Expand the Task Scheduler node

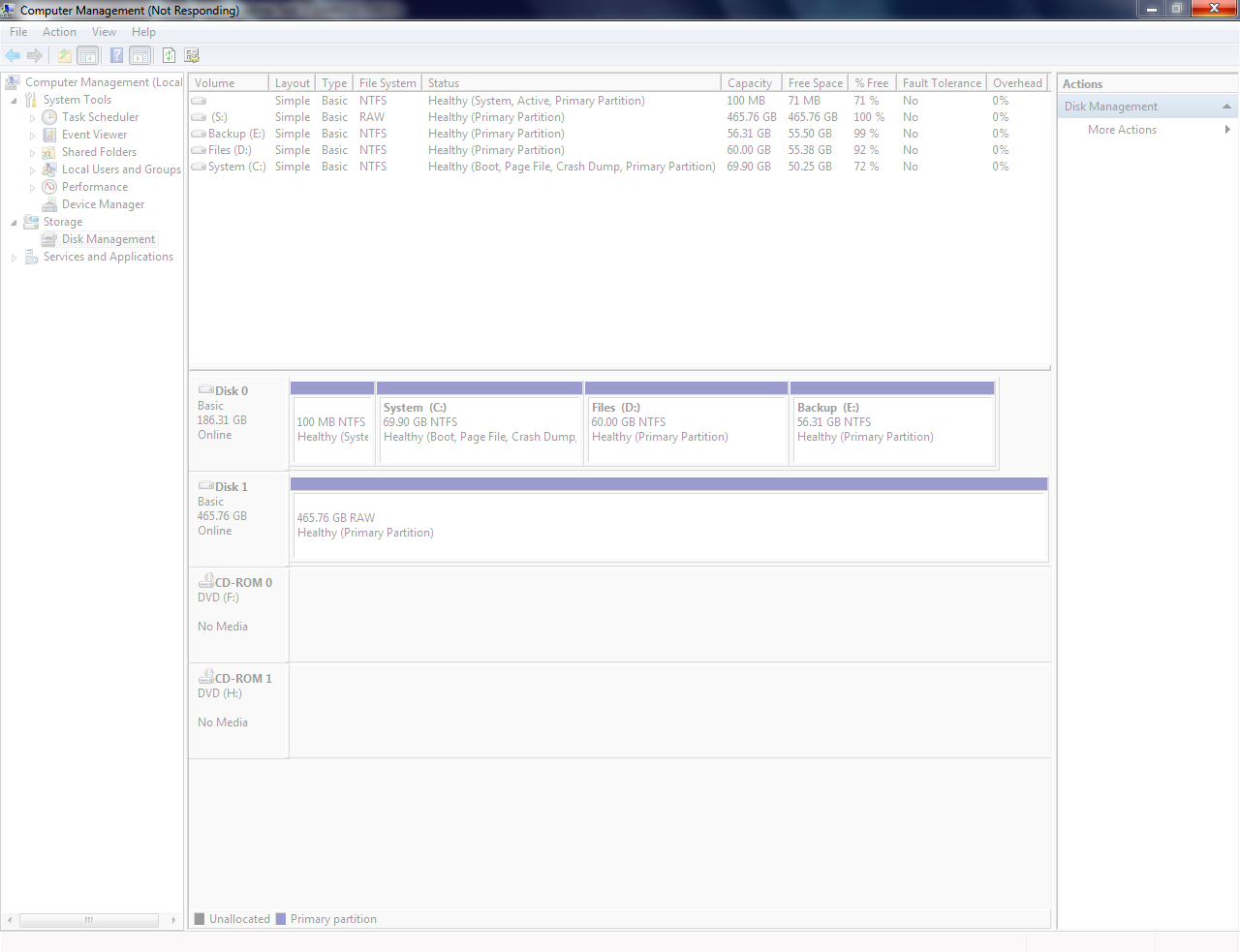click(x=32, y=118)
